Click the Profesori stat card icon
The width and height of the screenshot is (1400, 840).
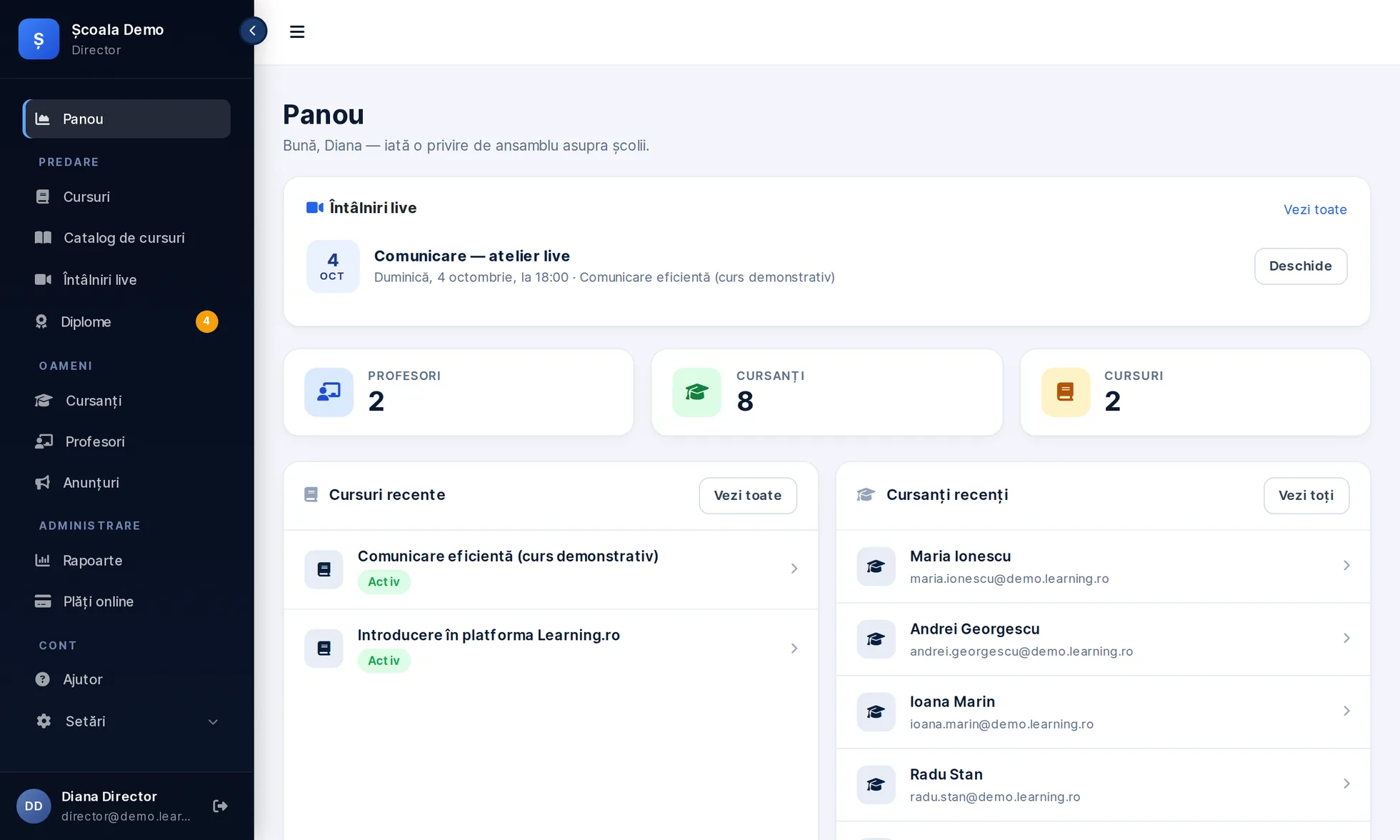tap(329, 392)
